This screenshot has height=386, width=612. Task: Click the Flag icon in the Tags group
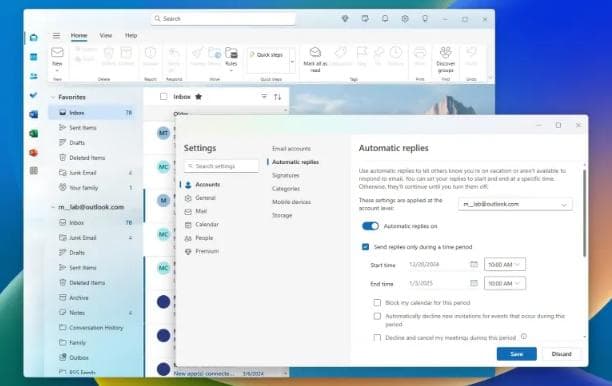tap(362, 52)
